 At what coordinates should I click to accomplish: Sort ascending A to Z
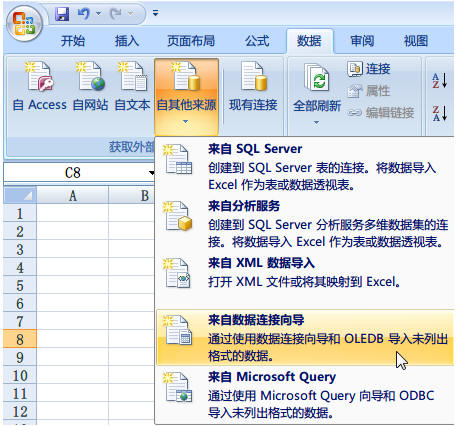click(440, 81)
